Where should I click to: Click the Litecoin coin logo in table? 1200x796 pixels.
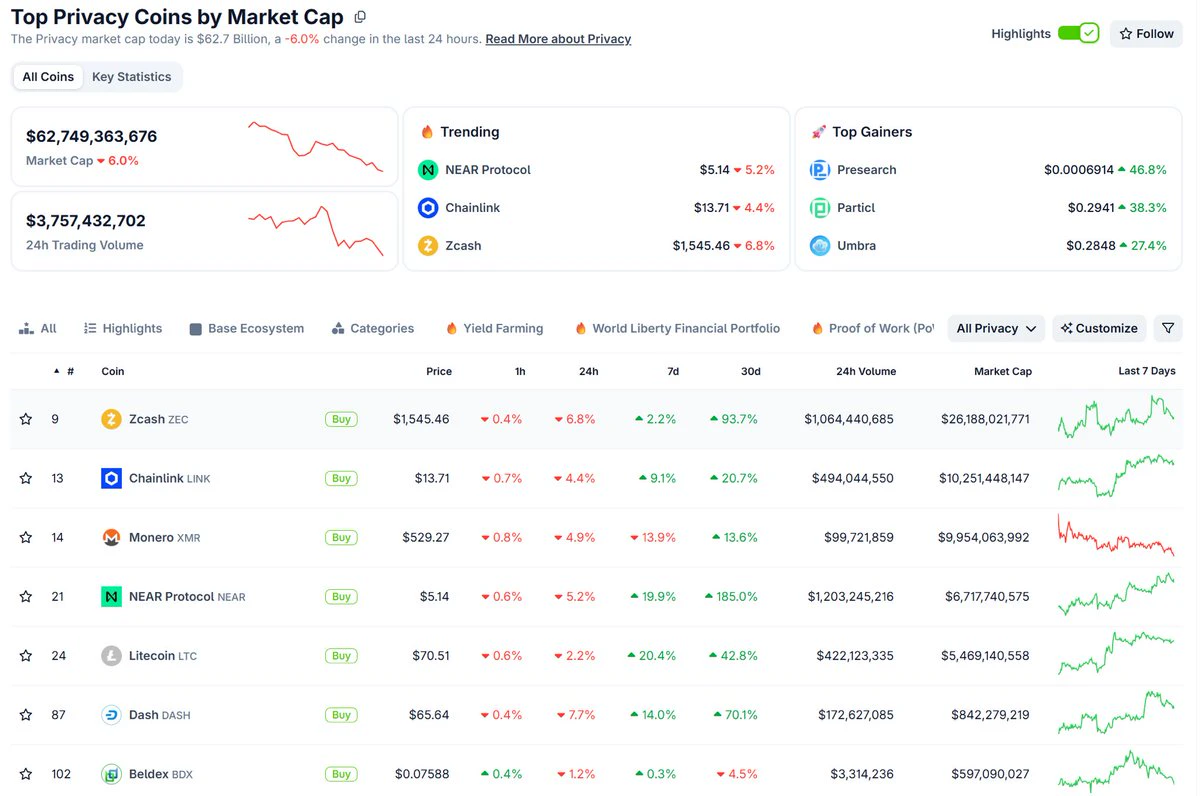[x=111, y=655]
